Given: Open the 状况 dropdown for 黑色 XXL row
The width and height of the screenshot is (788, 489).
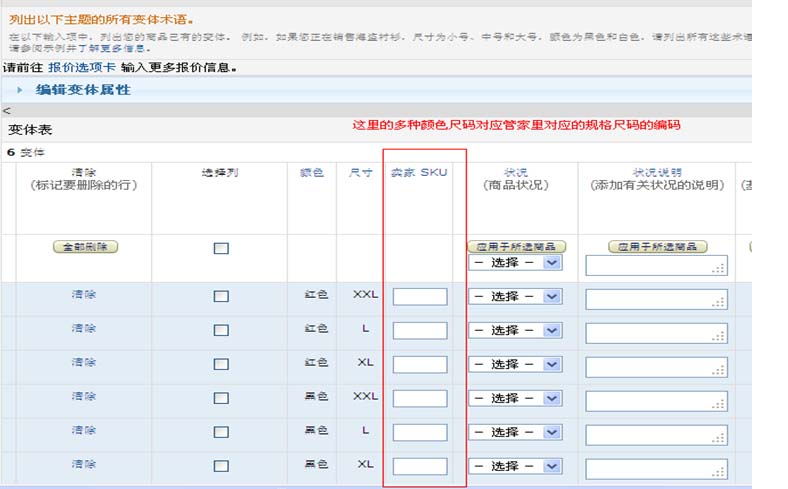Looking at the screenshot, I should point(515,399).
